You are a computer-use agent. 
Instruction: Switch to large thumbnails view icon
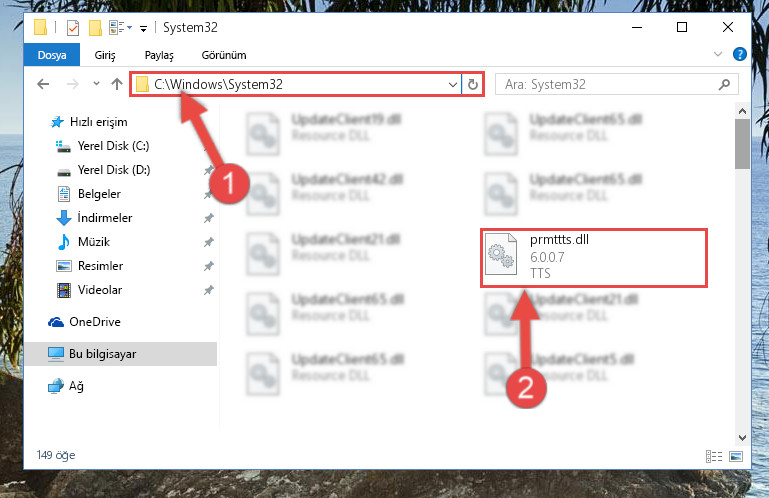click(736, 456)
